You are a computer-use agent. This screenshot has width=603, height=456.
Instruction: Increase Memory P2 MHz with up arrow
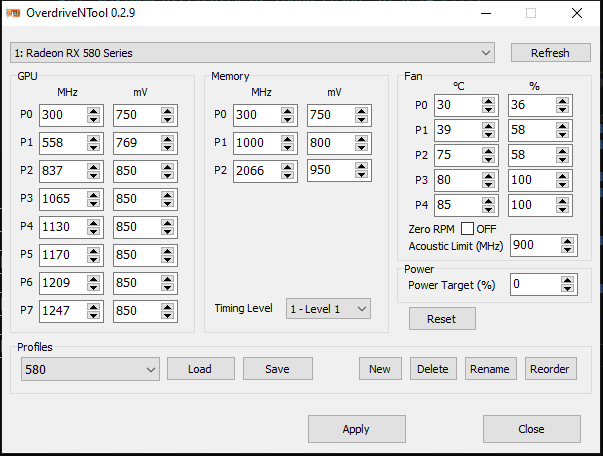[287, 167]
